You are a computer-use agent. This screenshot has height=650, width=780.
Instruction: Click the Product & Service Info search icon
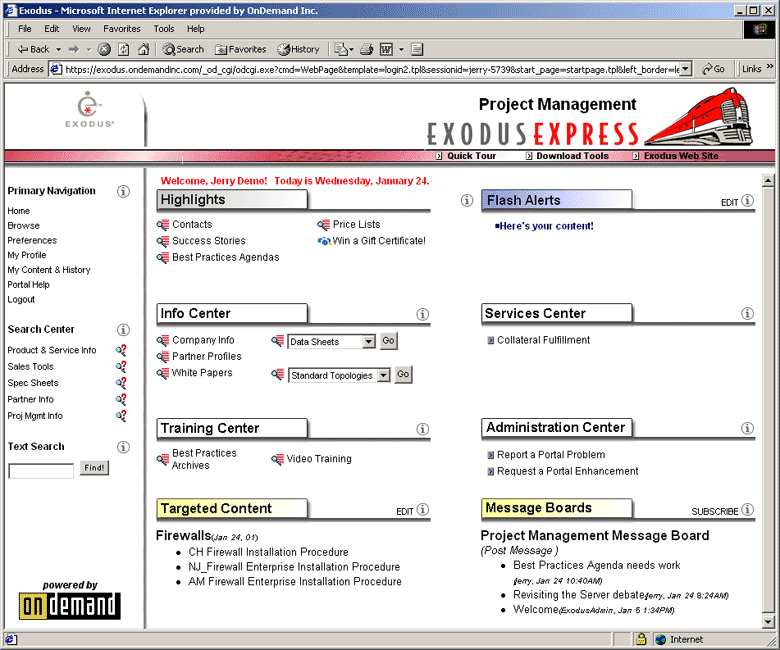click(121, 350)
